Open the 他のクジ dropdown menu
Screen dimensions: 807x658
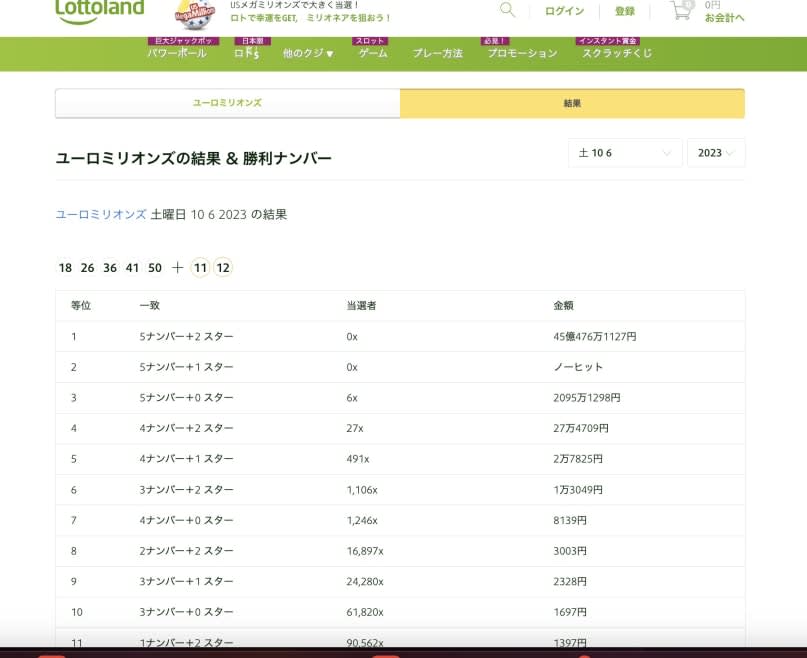click(x=305, y=55)
